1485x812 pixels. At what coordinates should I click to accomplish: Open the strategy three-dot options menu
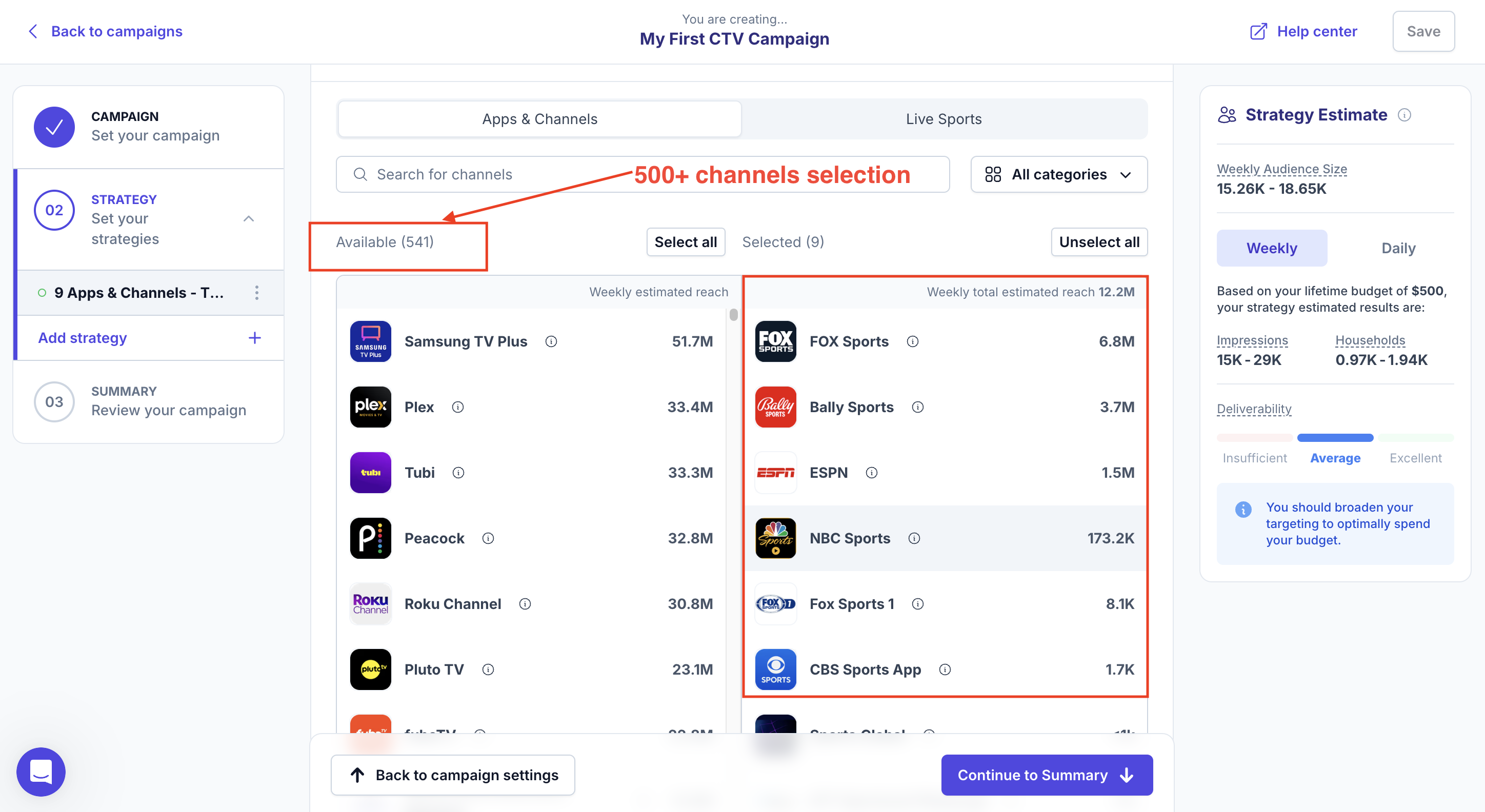257,293
